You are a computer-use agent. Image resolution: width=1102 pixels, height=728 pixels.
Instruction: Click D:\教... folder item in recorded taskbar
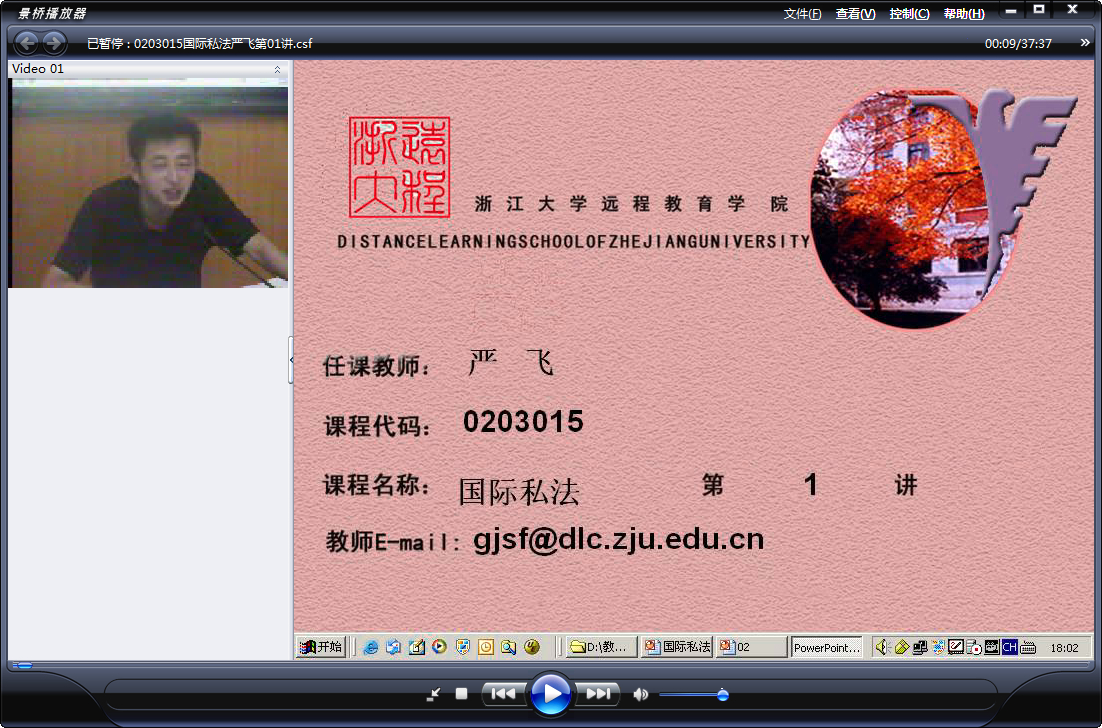(602, 647)
